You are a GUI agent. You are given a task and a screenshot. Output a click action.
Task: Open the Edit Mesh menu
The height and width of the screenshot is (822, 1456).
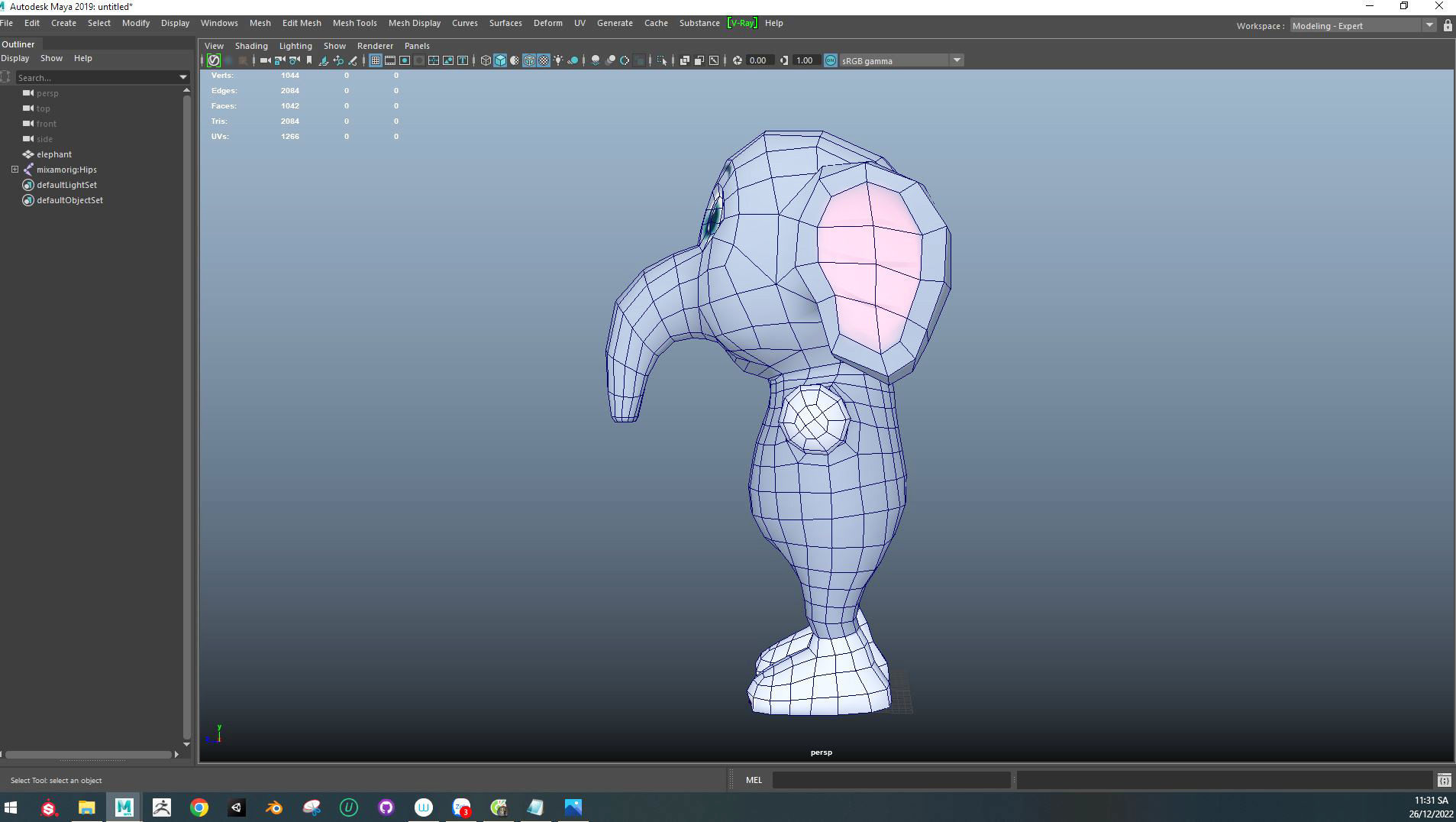[x=302, y=23]
